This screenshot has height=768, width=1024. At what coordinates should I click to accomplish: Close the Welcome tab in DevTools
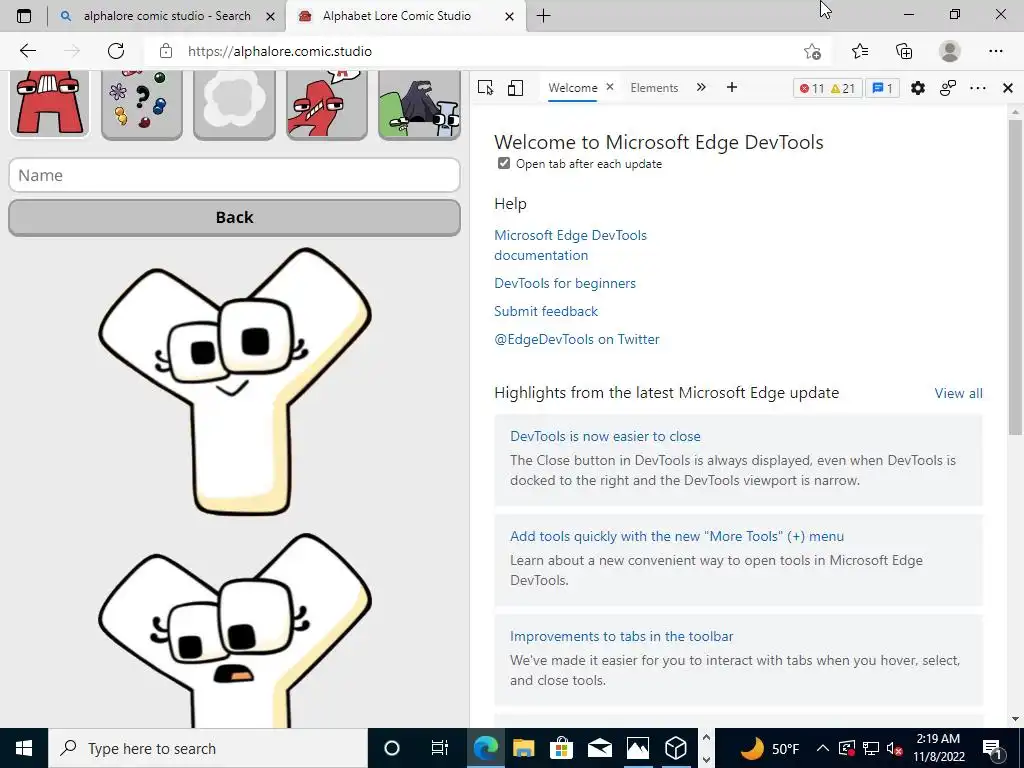[610, 87]
